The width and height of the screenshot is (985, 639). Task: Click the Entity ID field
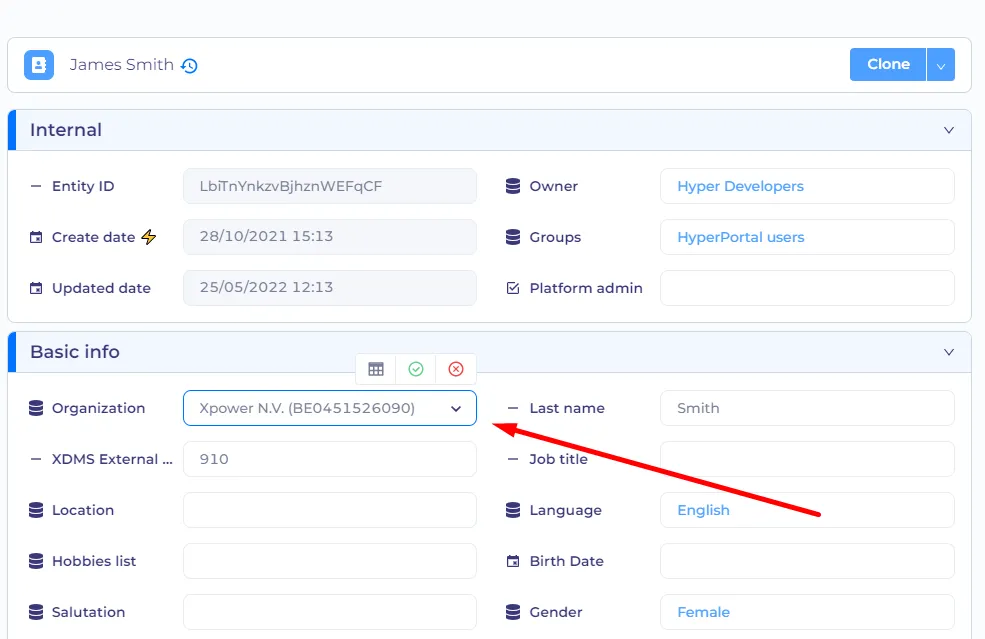pyautogui.click(x=330, y=186)
